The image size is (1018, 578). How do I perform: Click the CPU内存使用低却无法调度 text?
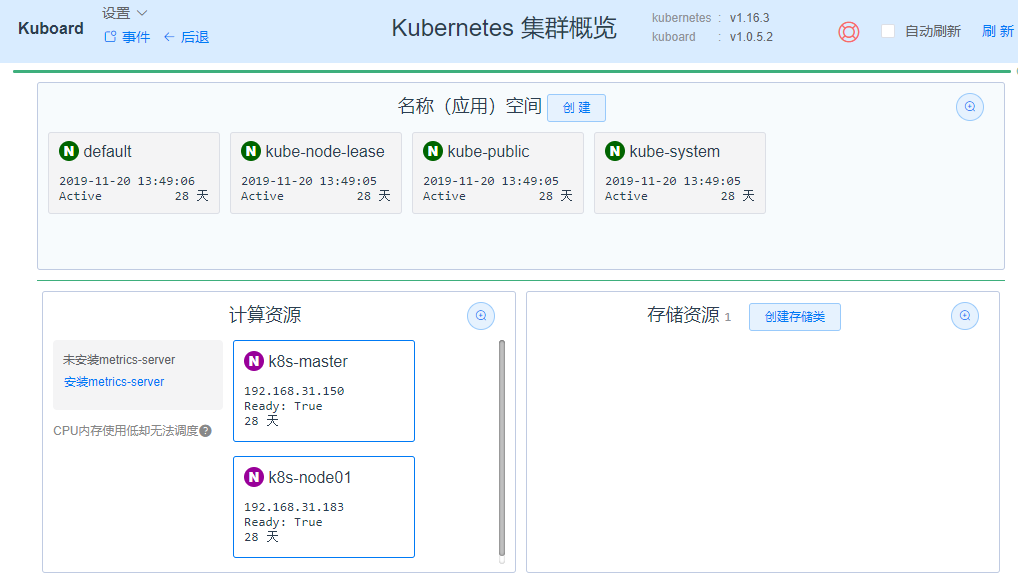pyautogui.click(x=126, y=431)
